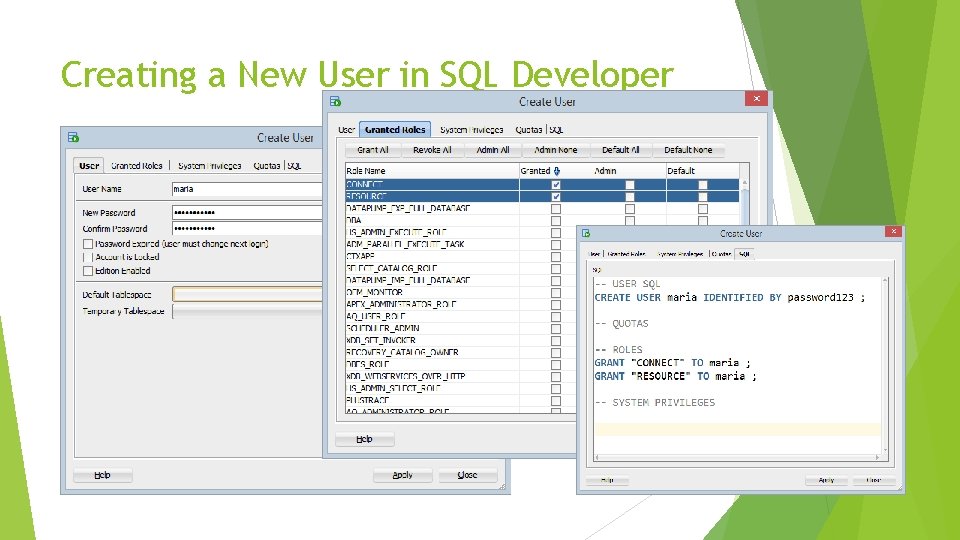This screenshot has width=960, height=540.
Task: Open Granted Roles tab in left dialog
Action: click(137, 165)
